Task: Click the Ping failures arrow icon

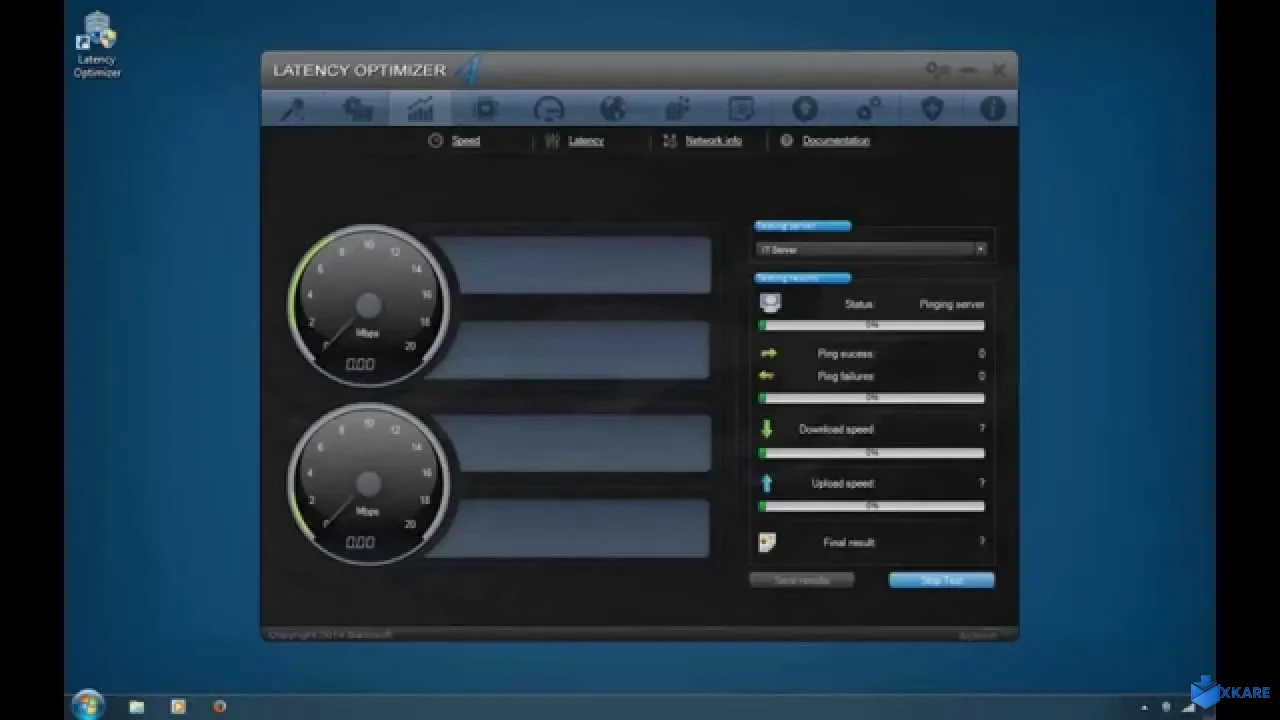Action: pos(768,376)
